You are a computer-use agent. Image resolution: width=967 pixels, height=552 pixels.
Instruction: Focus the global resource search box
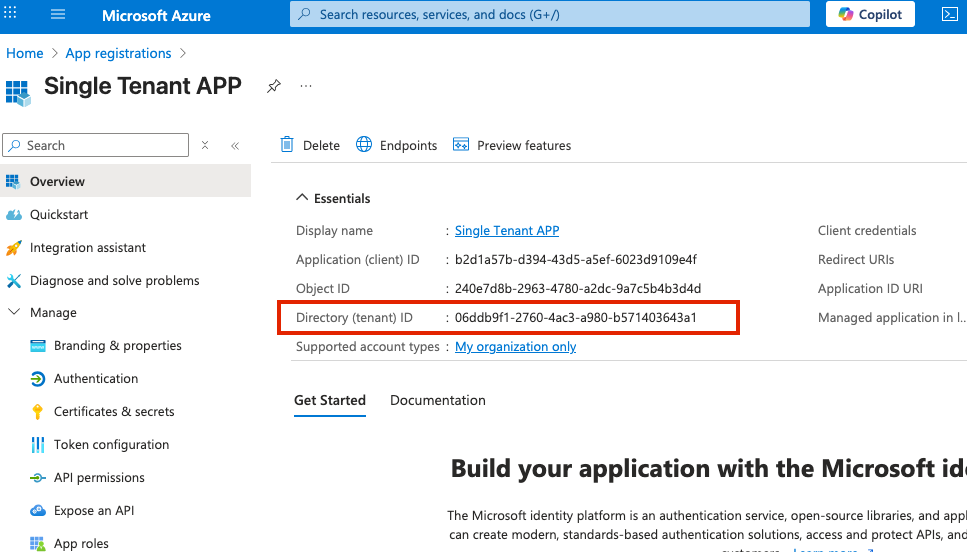click(549, 14)
